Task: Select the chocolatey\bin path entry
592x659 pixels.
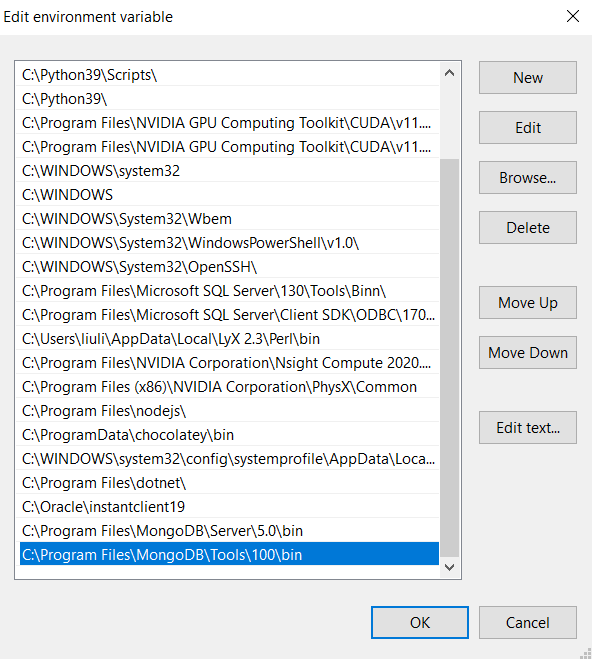Action: [x=228, y=435]
